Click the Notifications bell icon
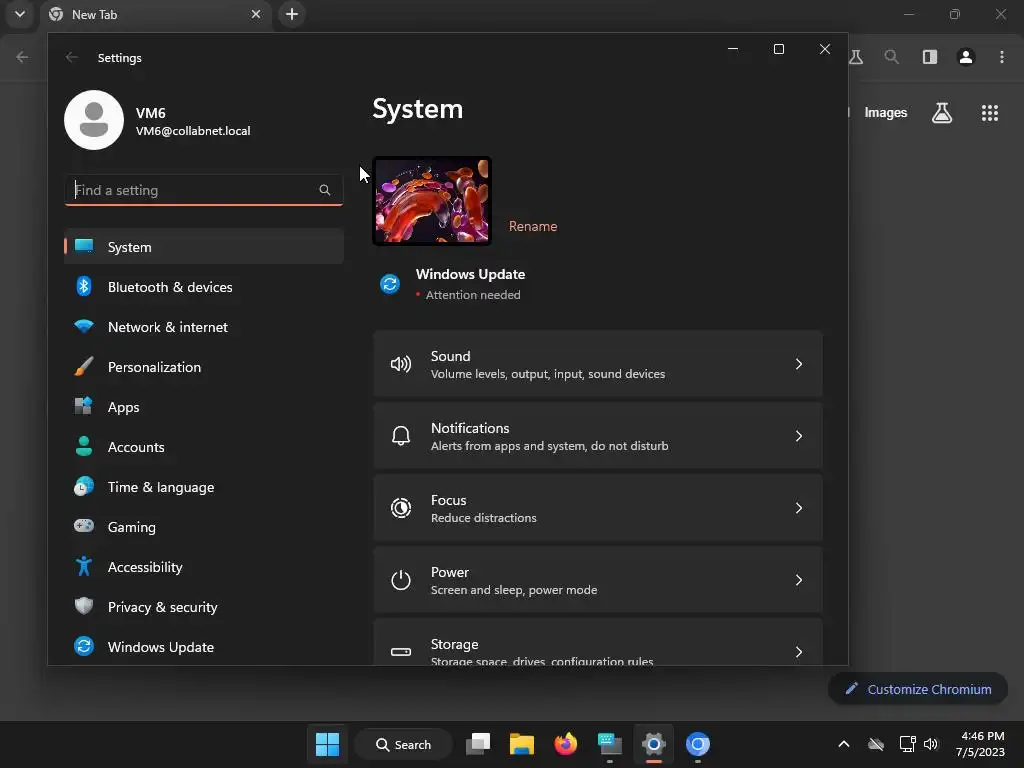The width and height of the screenshot is (1024, 768). click(x=400, y=436)
